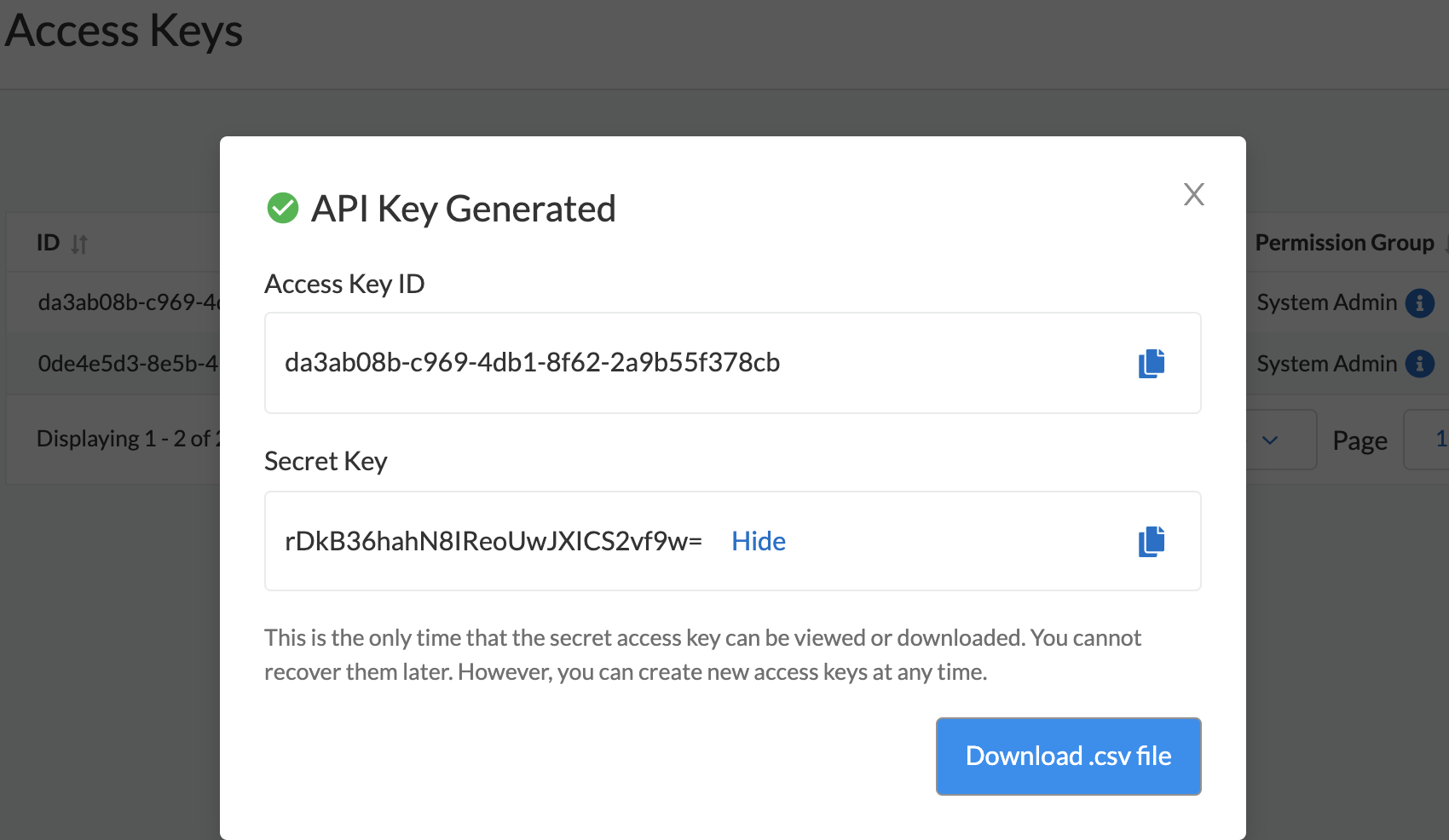Download the .csv file
1449x840 pixels.
(1068, 757)
